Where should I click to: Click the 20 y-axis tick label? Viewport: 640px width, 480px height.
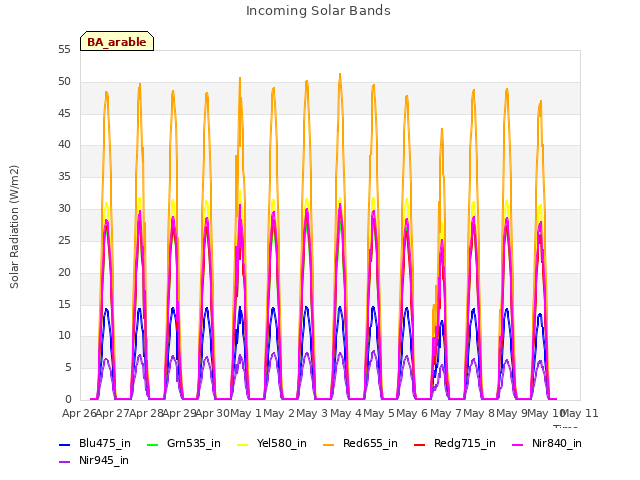point(64,272)
